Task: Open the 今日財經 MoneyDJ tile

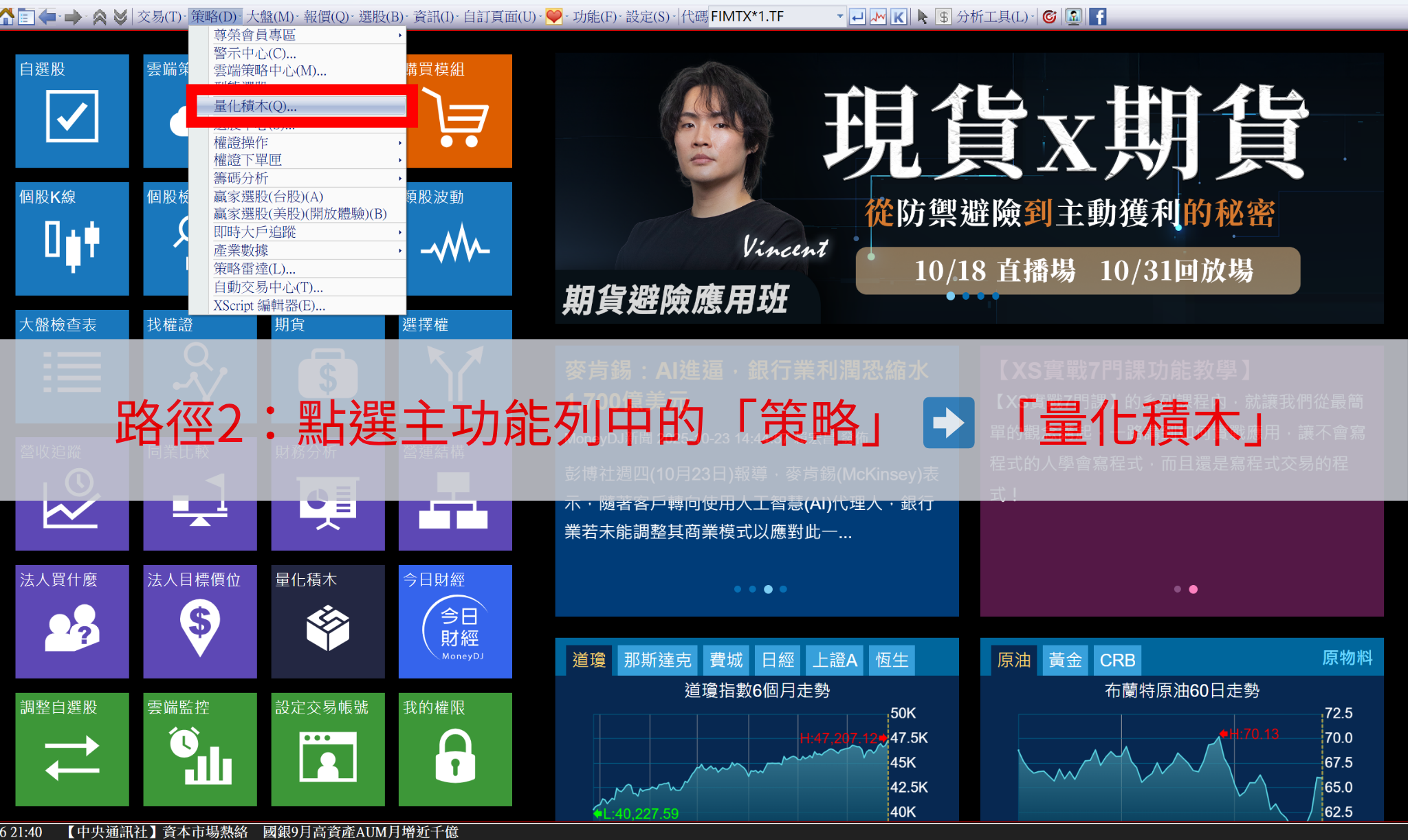Action: pyautogui.click(x=454, y=621)
